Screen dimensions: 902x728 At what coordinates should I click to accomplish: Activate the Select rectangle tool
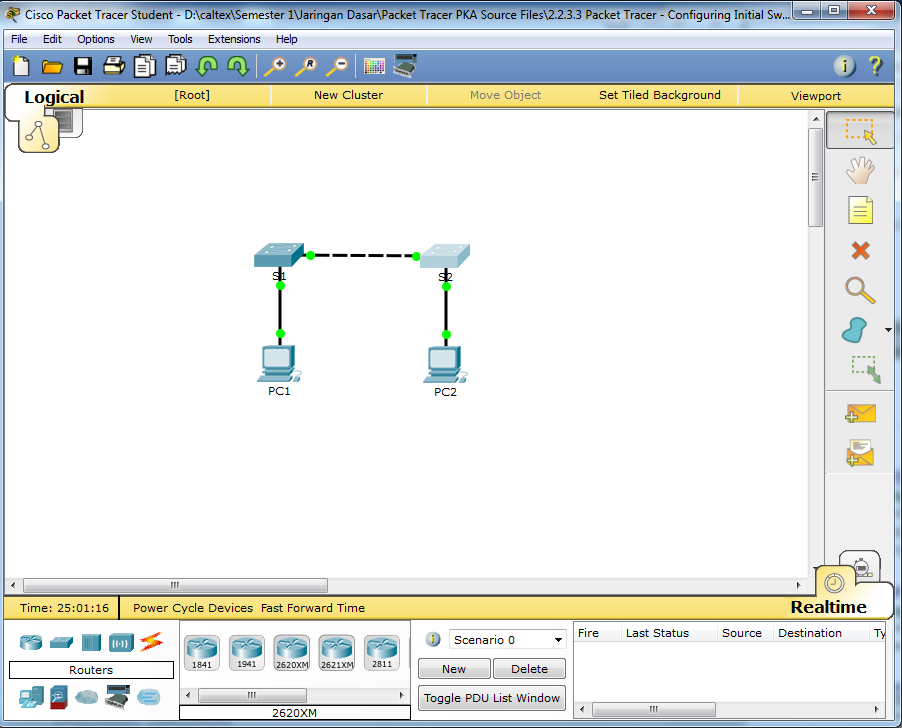[860, 130]
